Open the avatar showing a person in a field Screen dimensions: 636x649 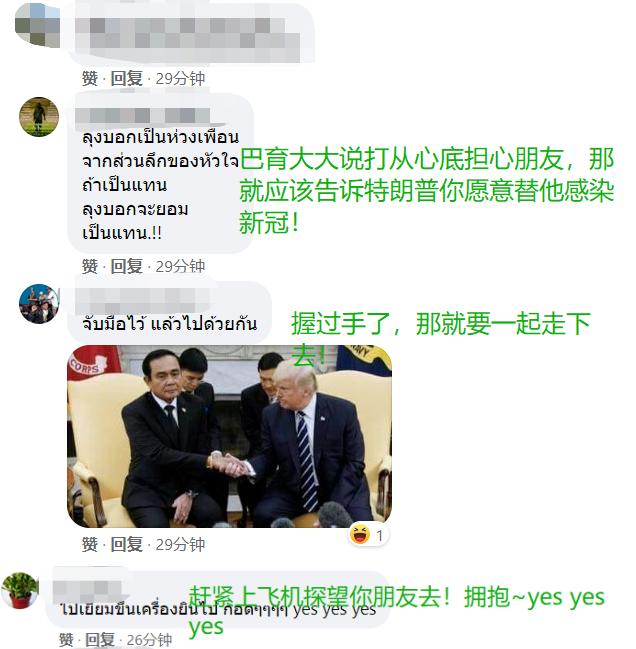coord(39,117)
